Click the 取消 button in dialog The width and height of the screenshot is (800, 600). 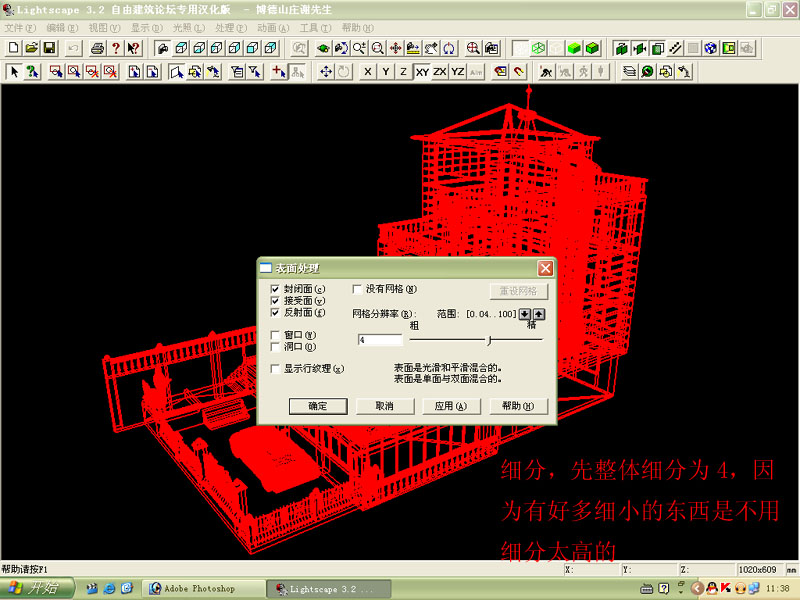(385, 406)
